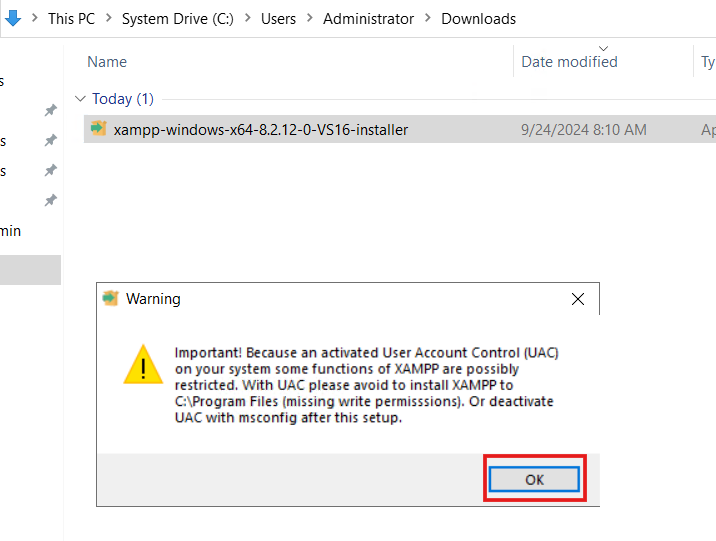Navigate to This PC breadcrumb
The width and height of the screenshot is (716, 541).
tap(72, 19)
